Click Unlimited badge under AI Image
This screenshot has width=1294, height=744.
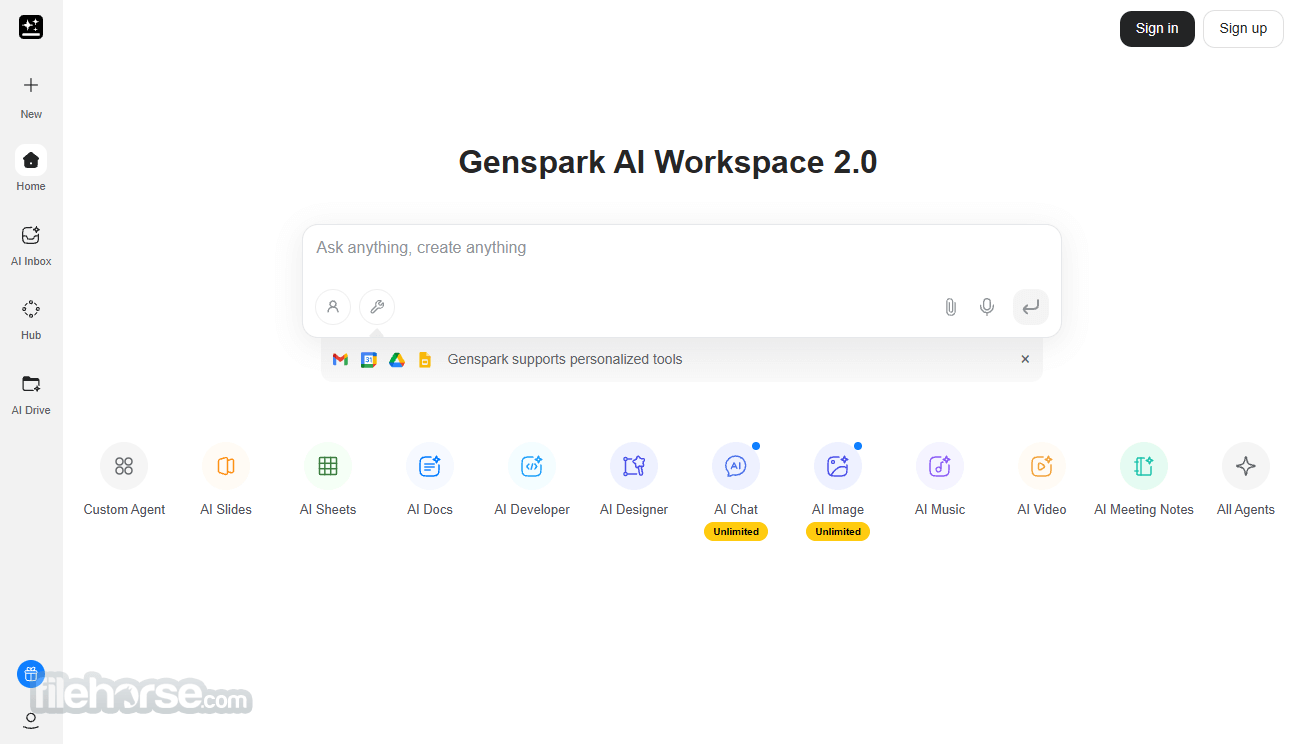pyautogui.click(x=838, y=532)
